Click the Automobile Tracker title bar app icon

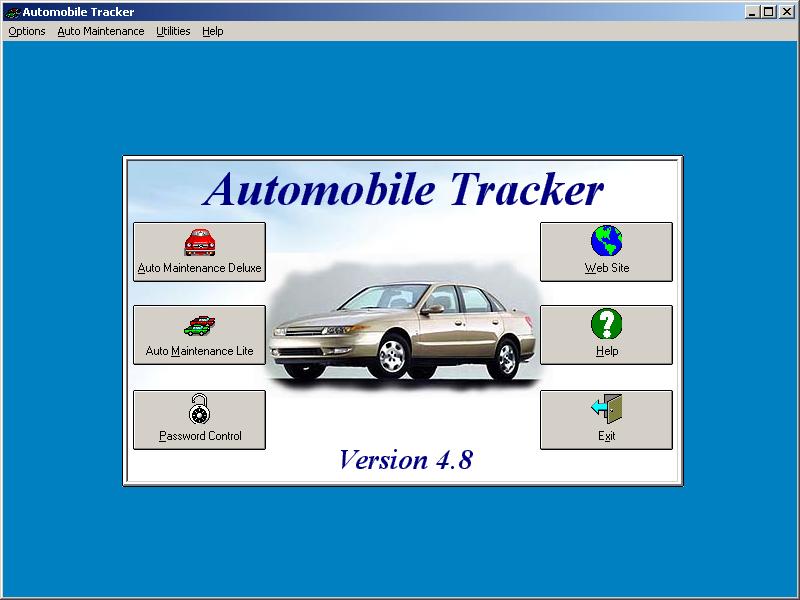11,12
